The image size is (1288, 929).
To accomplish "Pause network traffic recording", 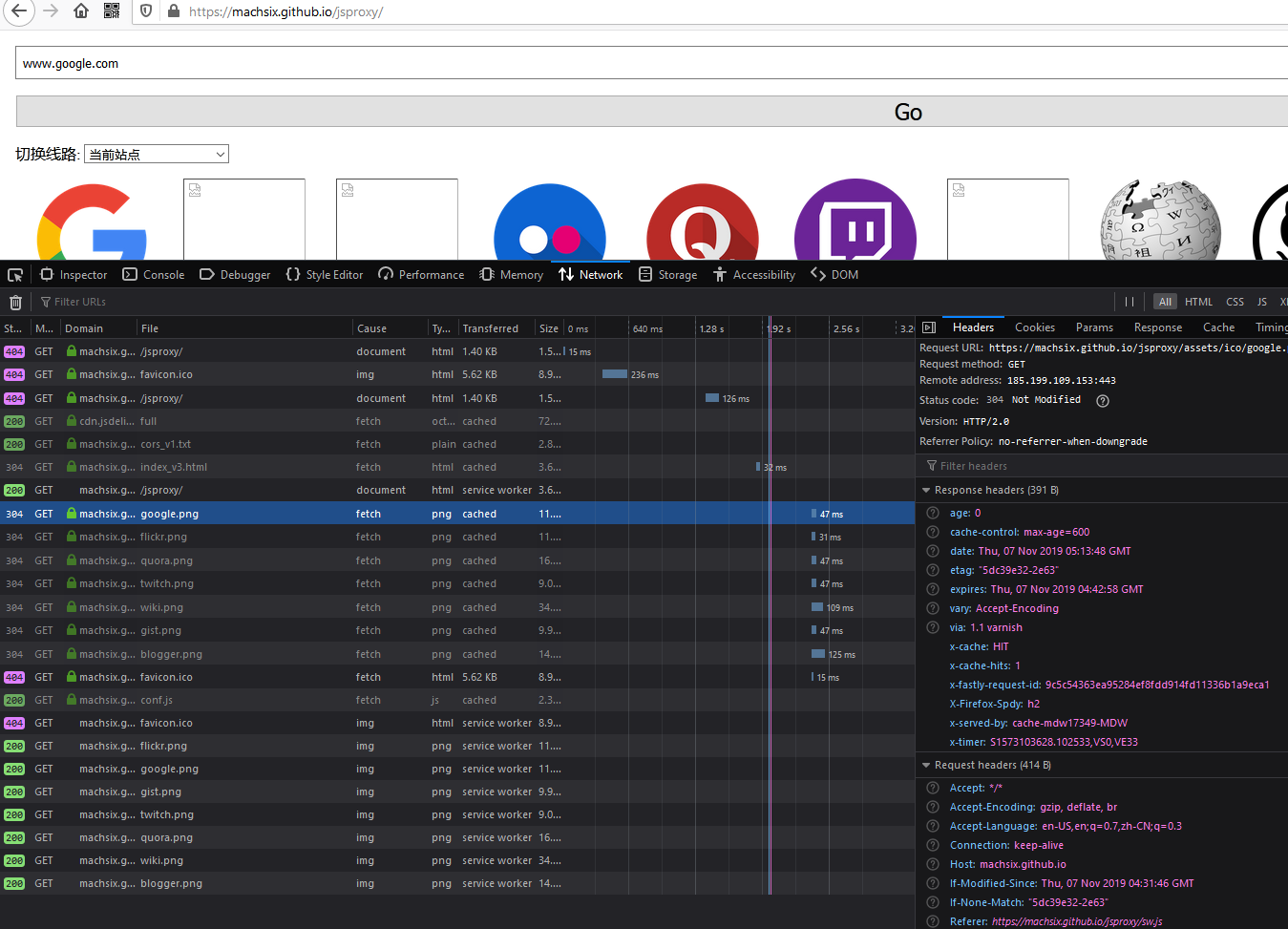I will (1130, 301).
